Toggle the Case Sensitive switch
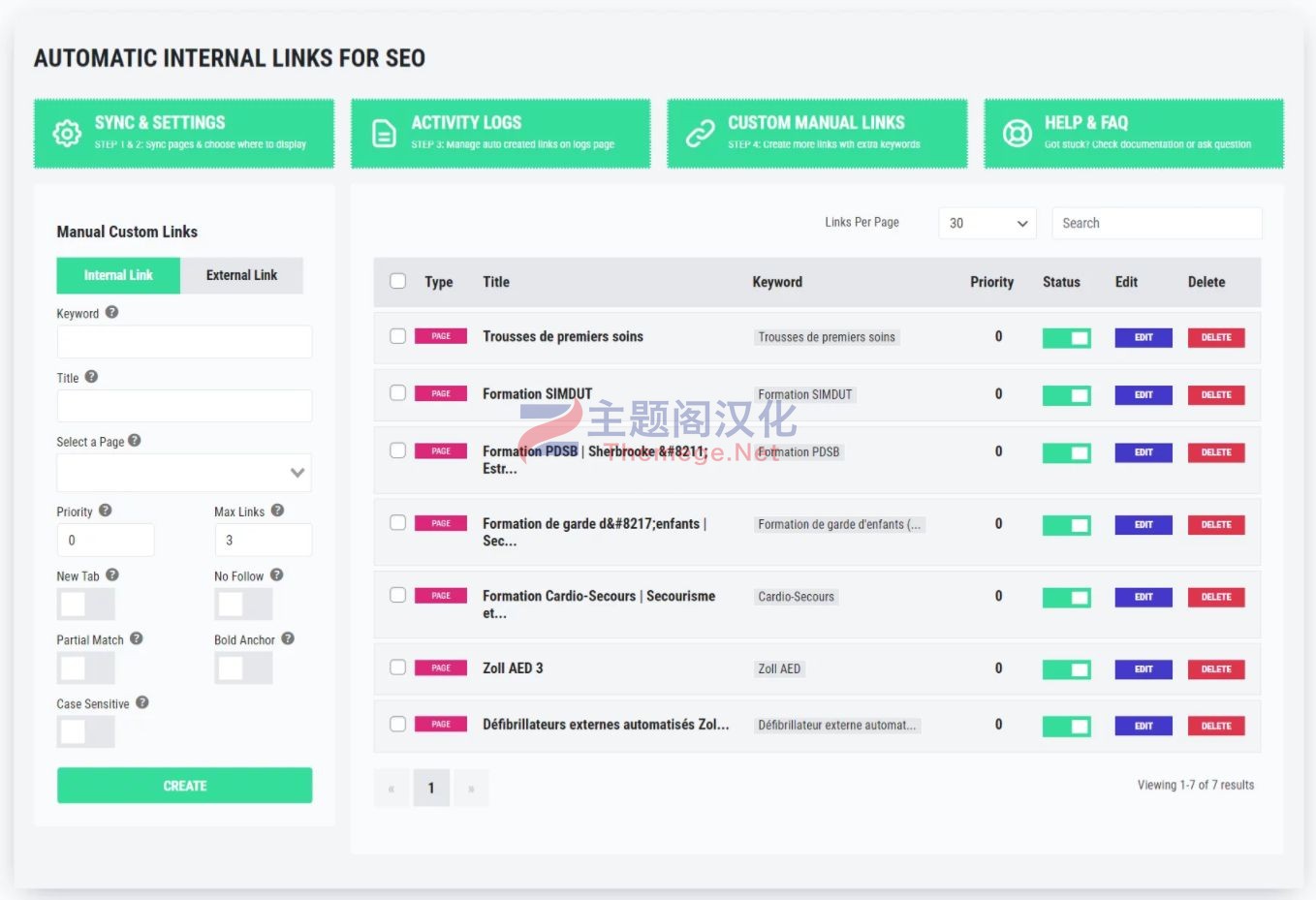 tap(85, 731)
